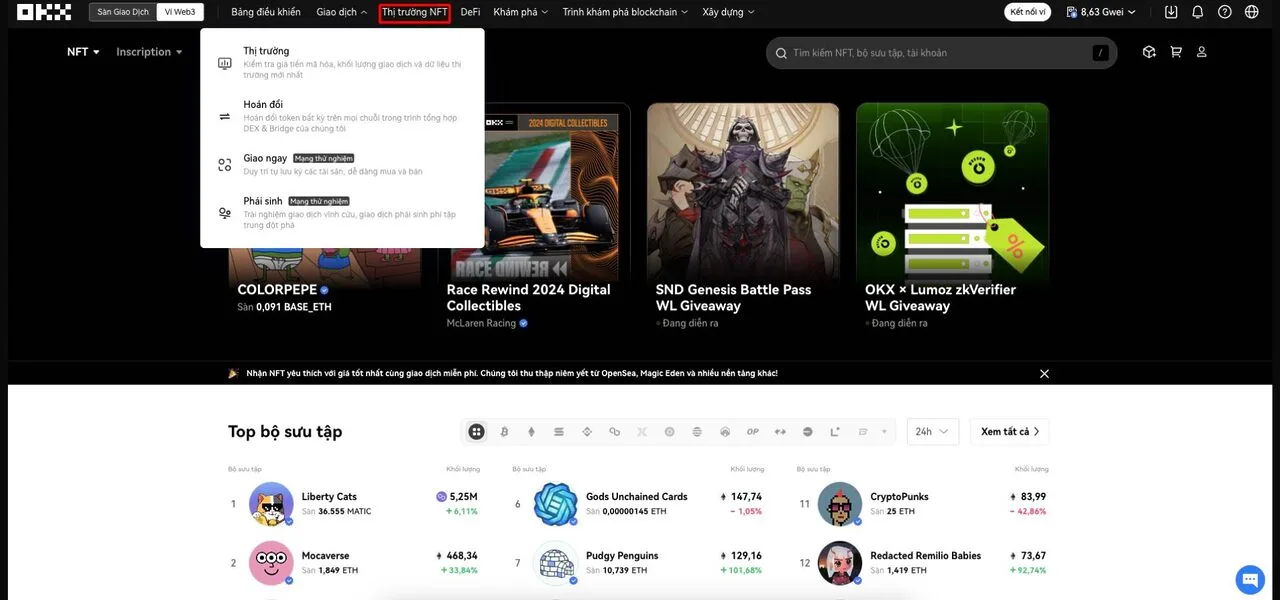Filter top collections by Bitcoin chain icon
Viewport: 1280px width, 600px height.
click(x=504, y=432)
